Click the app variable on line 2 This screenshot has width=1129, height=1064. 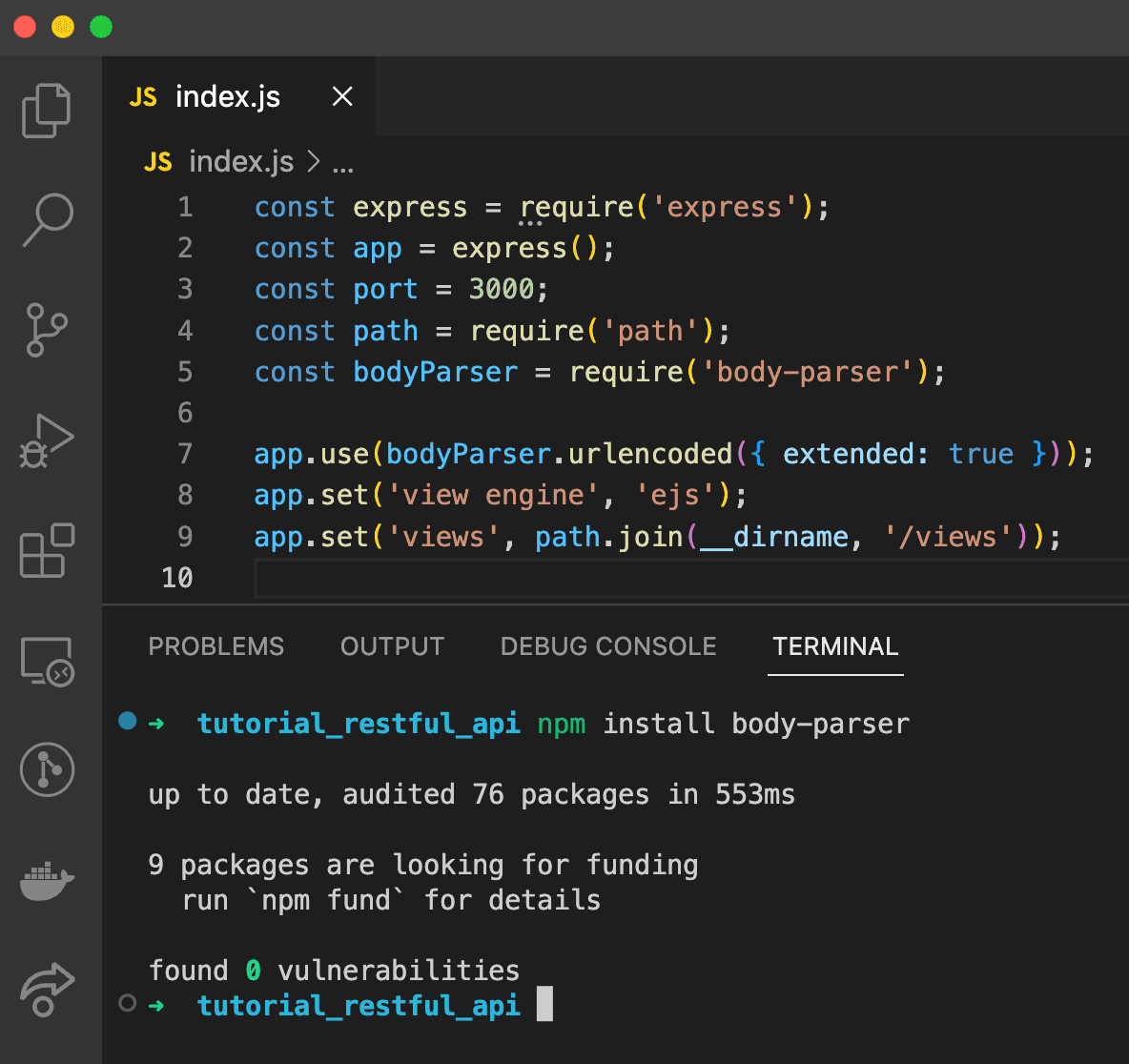pos(378,250)
